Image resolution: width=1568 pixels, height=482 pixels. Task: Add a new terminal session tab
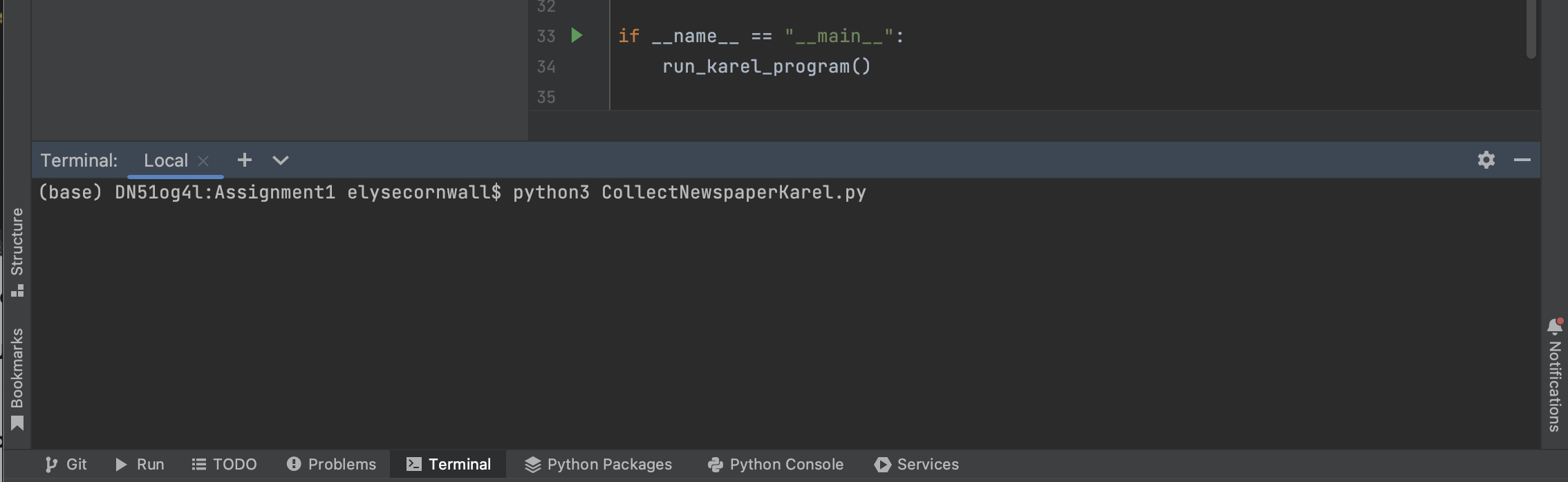click(245, 160)
